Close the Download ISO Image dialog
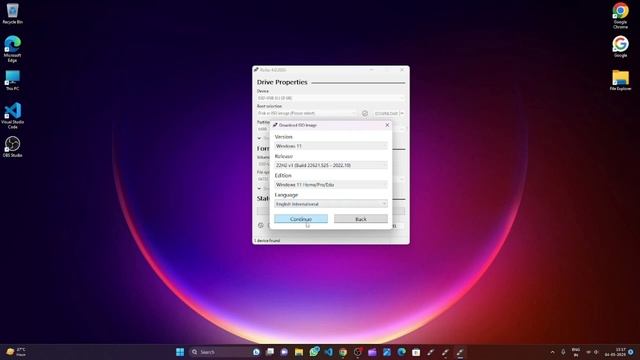The height and width of the screenshot is (360, 640). tap(387, 125)
